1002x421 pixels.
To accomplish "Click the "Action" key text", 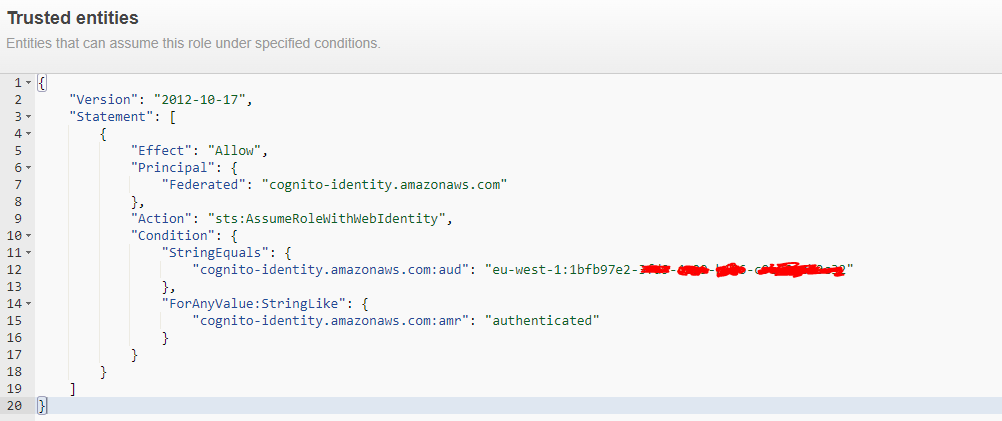I will 161,218.
